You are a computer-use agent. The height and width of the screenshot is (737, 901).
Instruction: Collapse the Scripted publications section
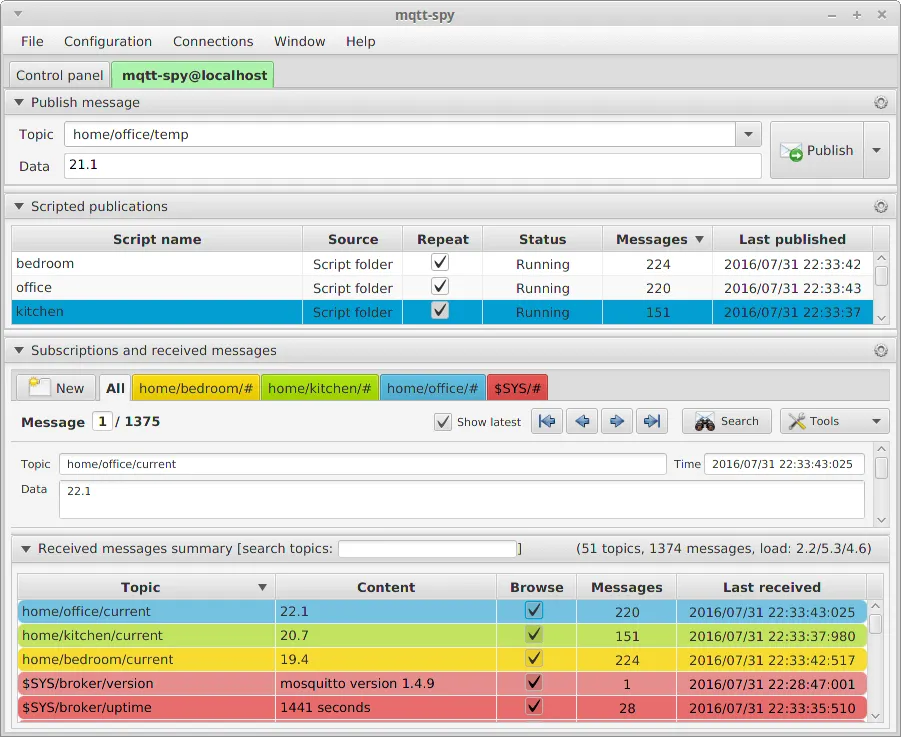pyautogui.click(x=19, y=206)
